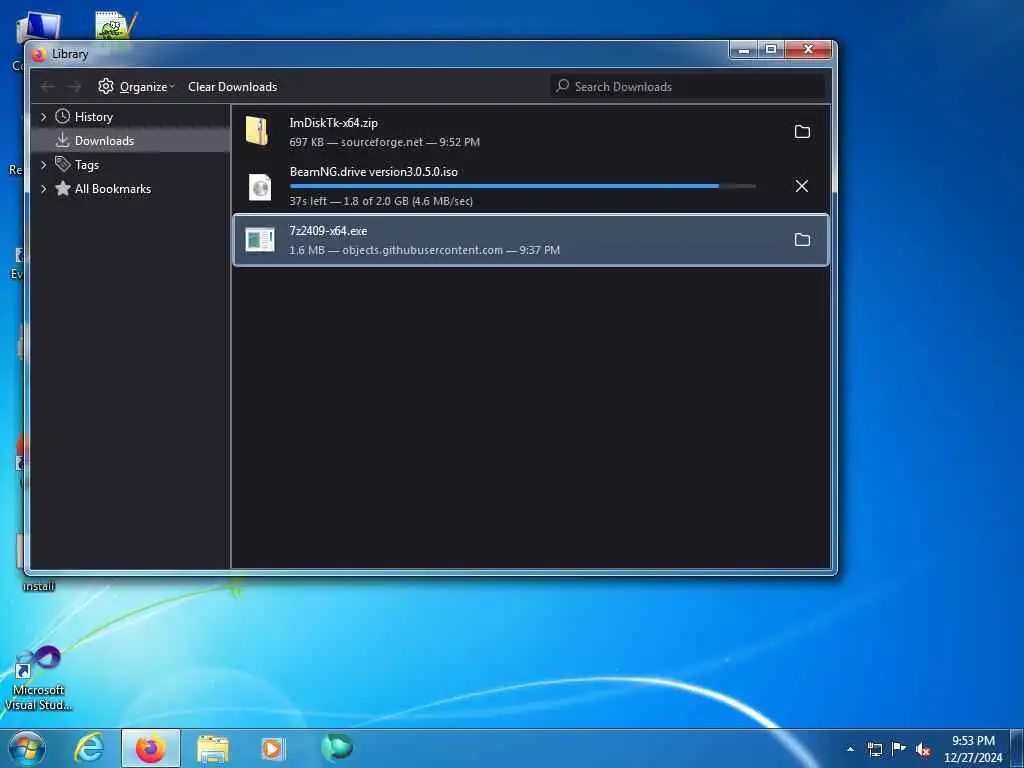This screenshot has height=768, width=1024.
Task: Click the green round taskbar app icon
Action: 337,747
